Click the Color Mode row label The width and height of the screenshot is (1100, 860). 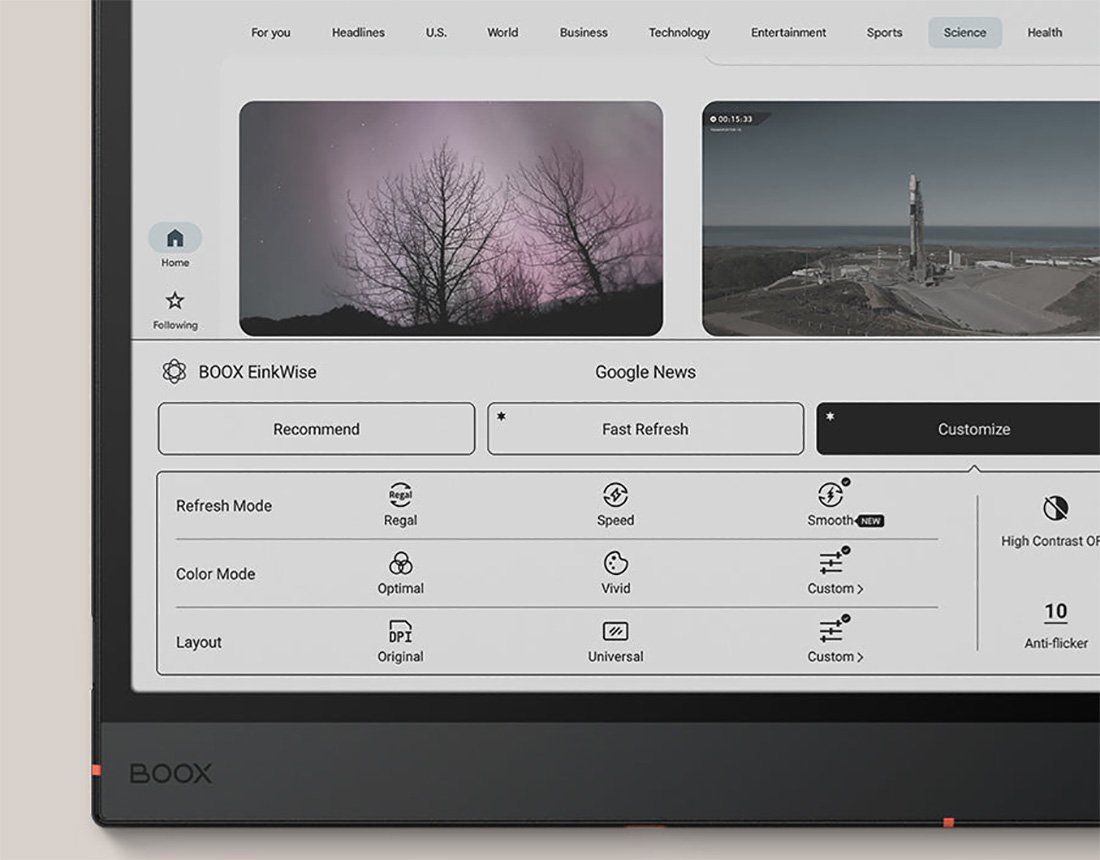pyautogui.click(x=215, y=574)
